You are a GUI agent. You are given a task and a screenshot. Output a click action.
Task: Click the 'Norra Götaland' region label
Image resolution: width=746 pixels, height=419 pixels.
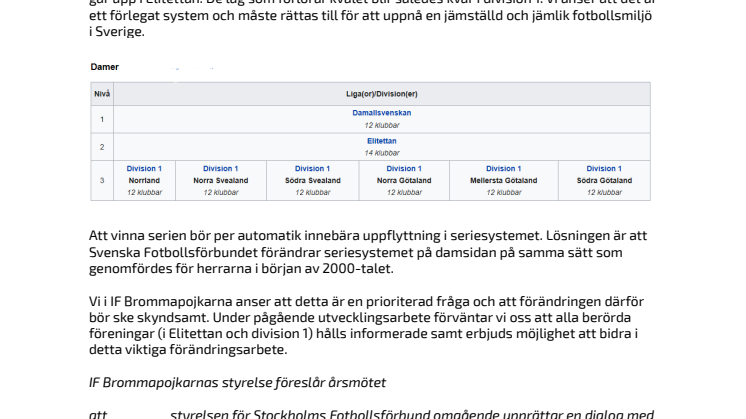point(404,180)
